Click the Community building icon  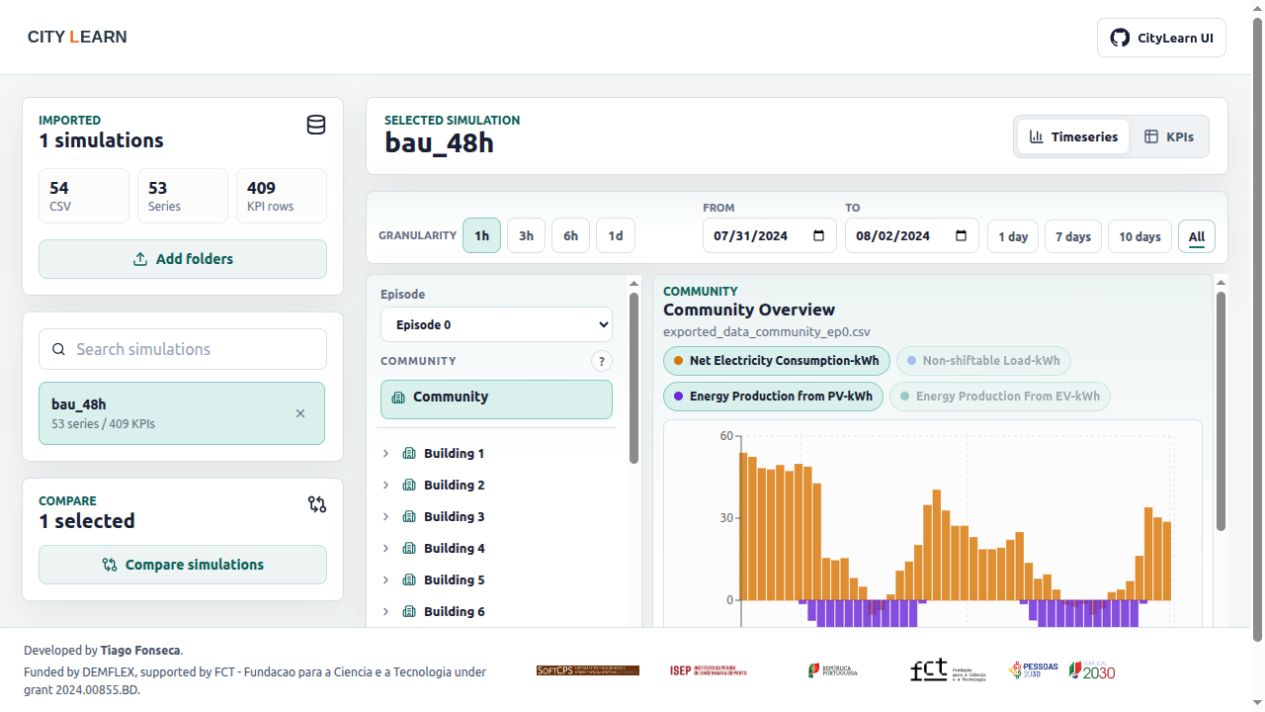(x=399, y=397)
